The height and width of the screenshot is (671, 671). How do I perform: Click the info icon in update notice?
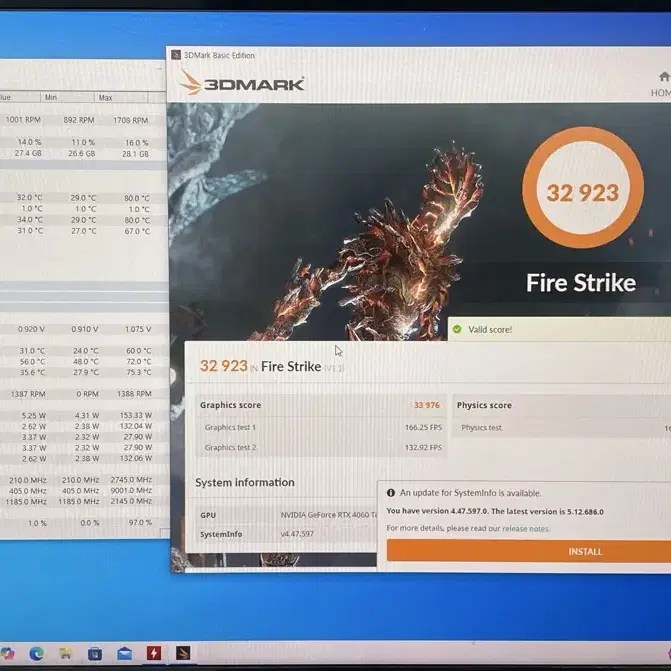click(391, 493)
